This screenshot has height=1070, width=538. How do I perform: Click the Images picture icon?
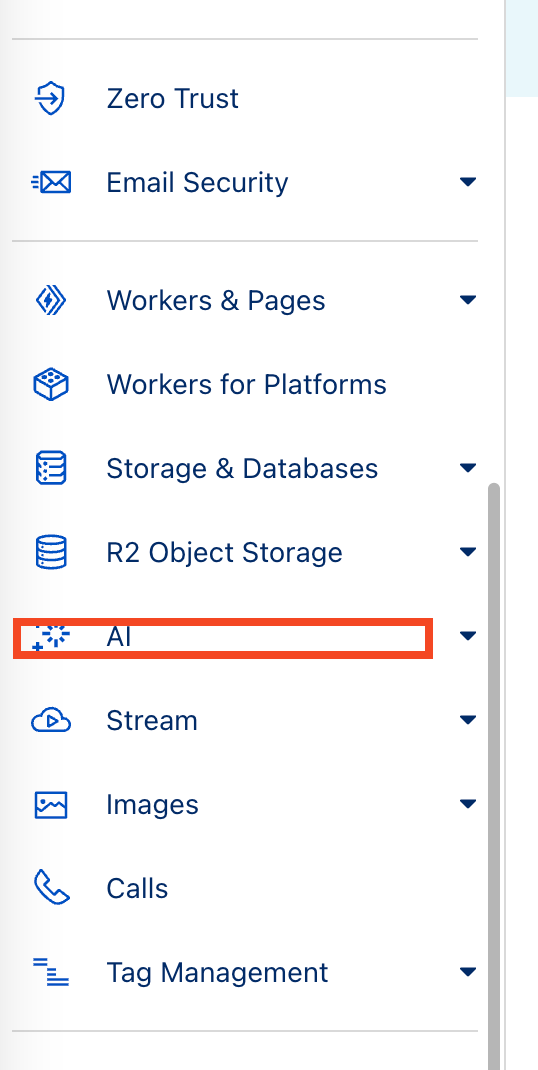click(51, 805)
